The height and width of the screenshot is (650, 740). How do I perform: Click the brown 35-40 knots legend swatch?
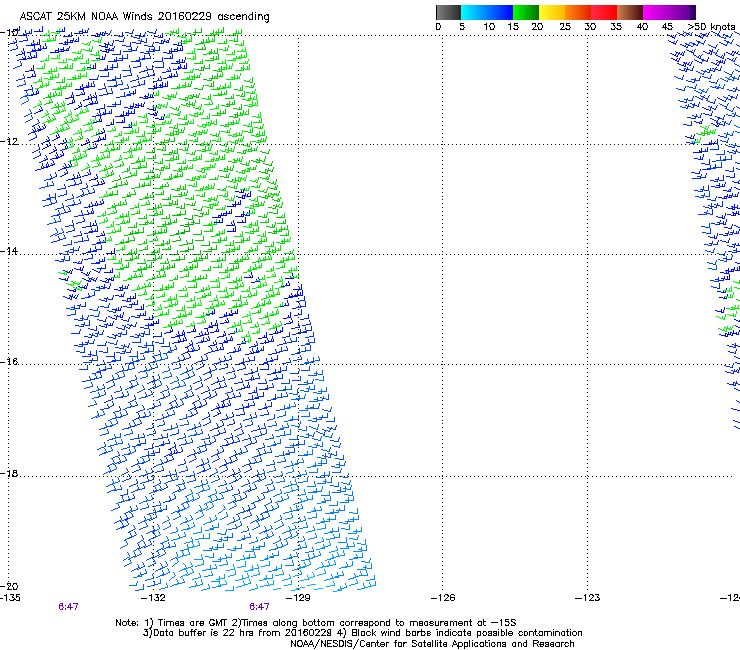click(630, 12)
